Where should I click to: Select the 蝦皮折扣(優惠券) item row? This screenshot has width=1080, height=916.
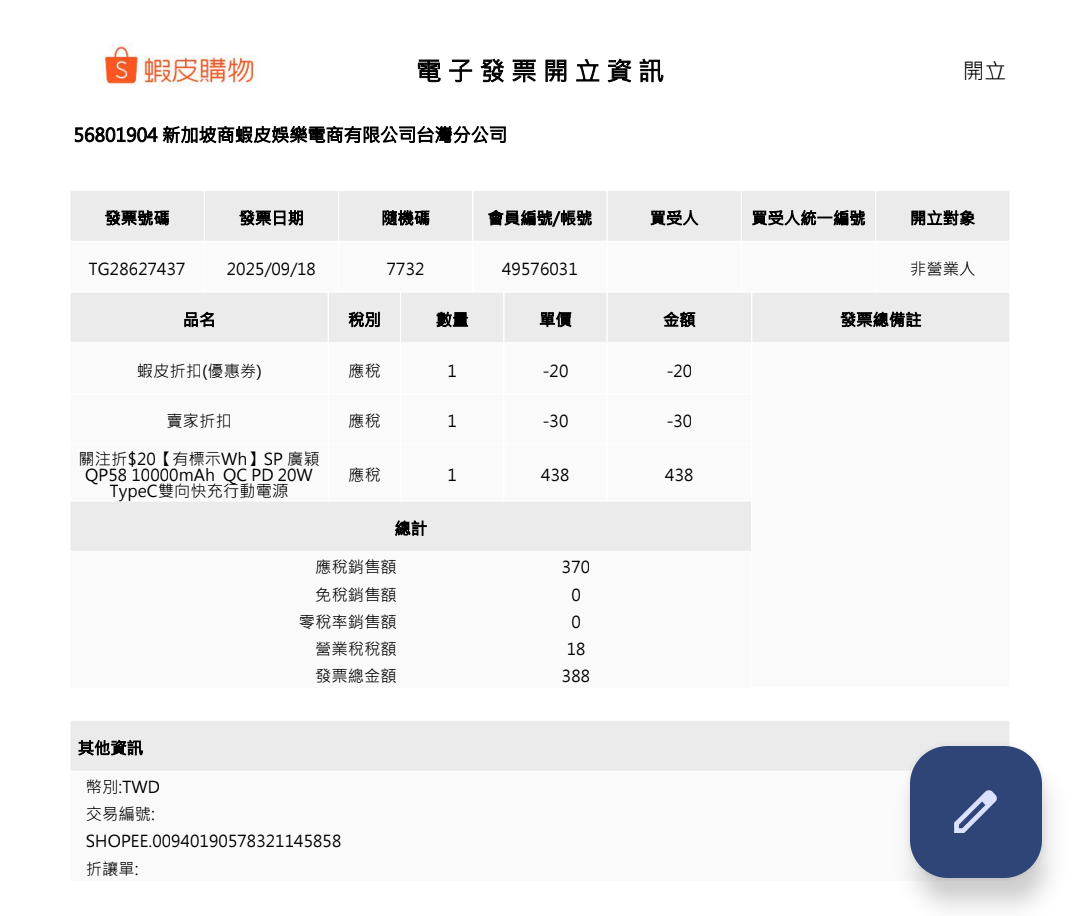click(199, 371)
